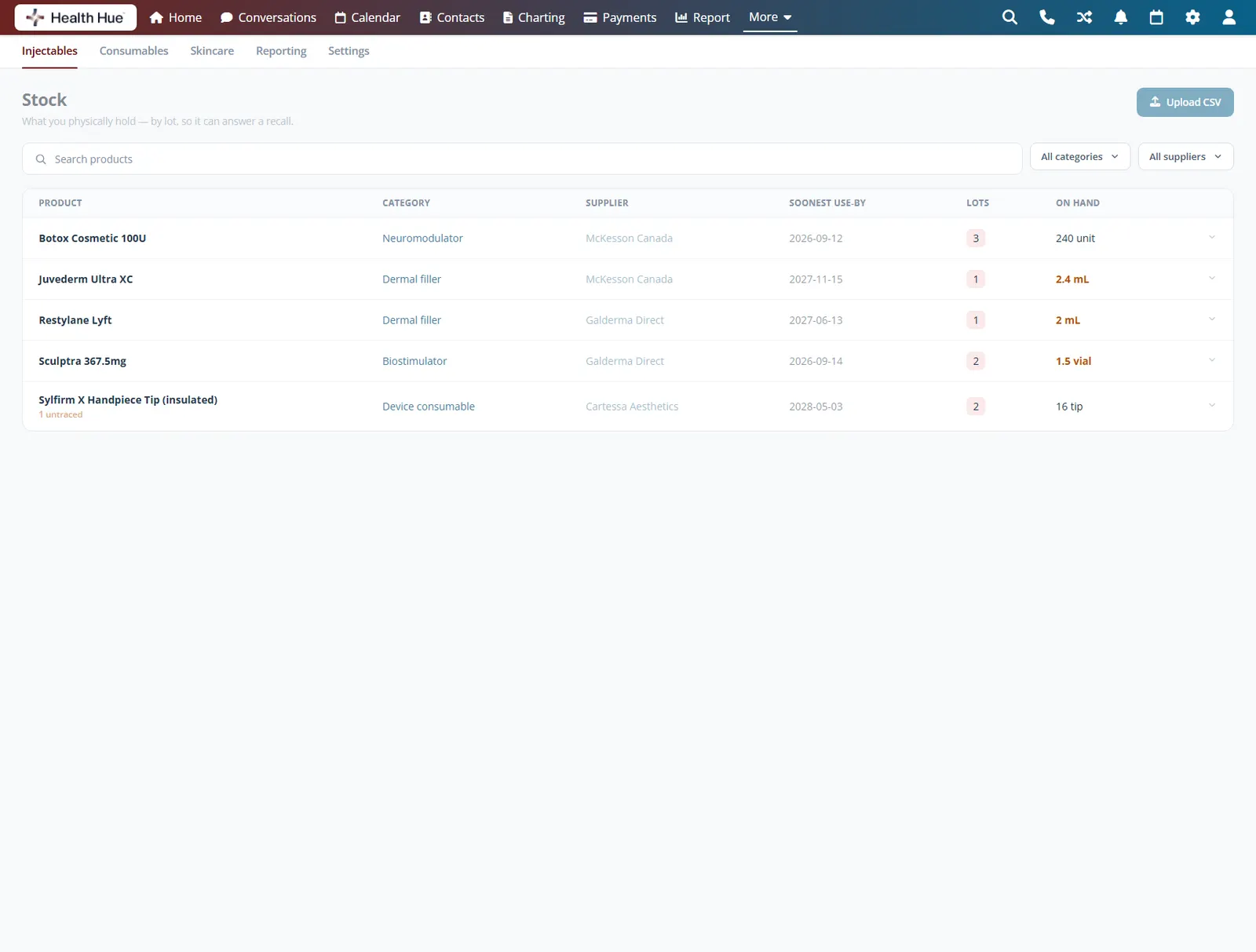This screenshot has height=952, width=1256.
Task: Select the Injectables tab
Action: (x=49, y=51)
